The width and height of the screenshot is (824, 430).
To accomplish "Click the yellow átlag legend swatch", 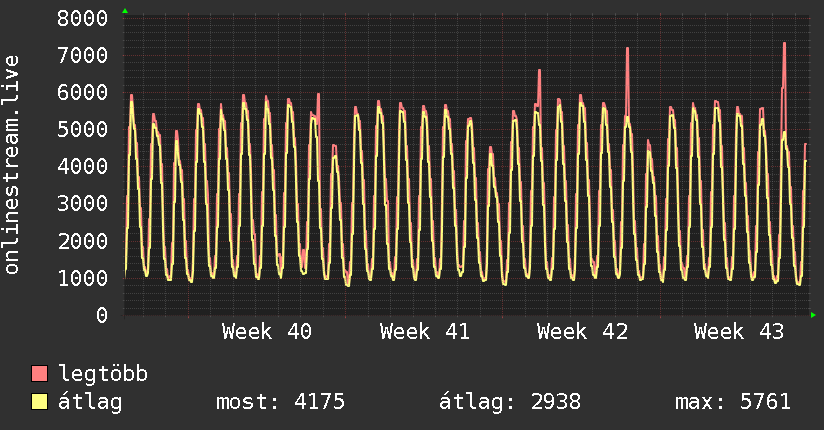I will [x=39, y=402].
